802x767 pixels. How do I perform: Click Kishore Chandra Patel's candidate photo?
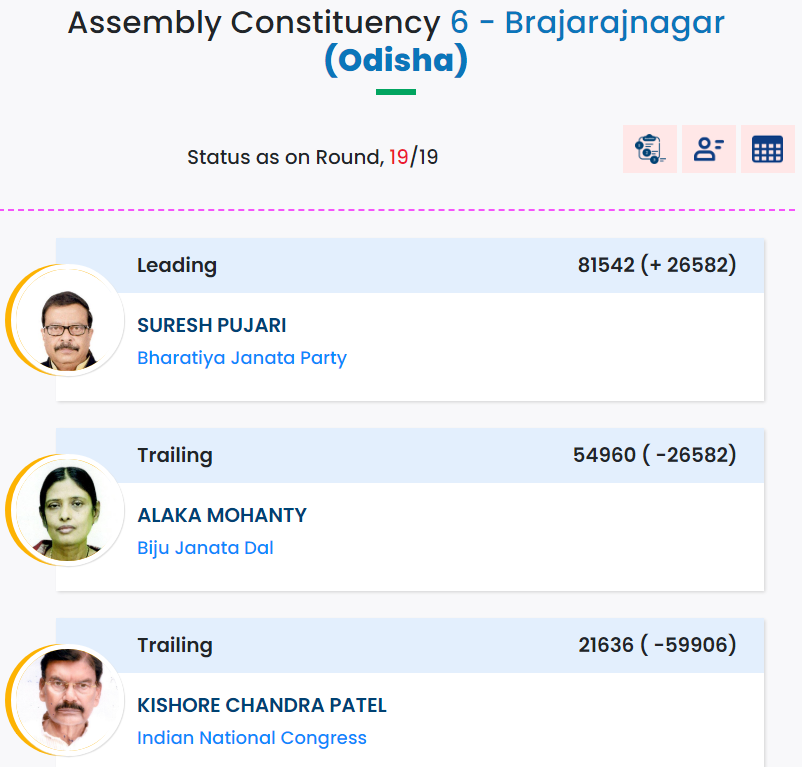(x=65, y=700)
